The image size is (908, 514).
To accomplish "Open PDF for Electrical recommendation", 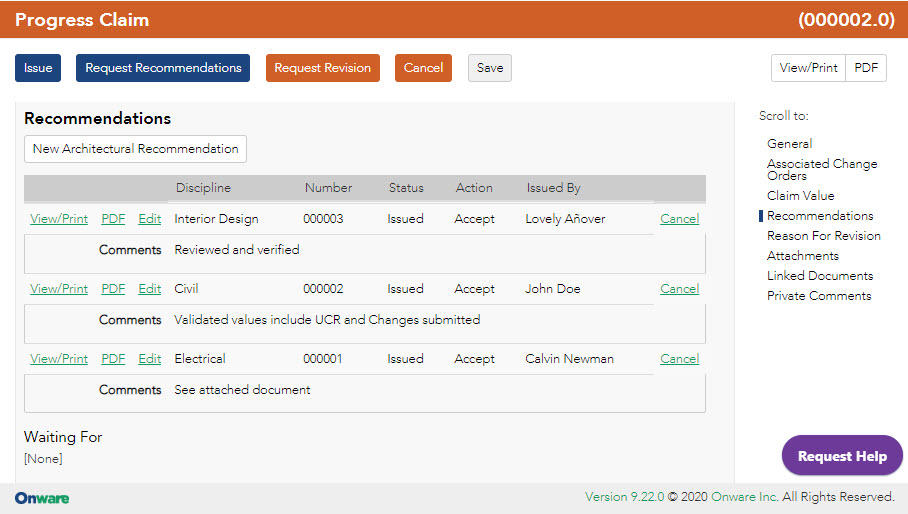I will point(113,359).
